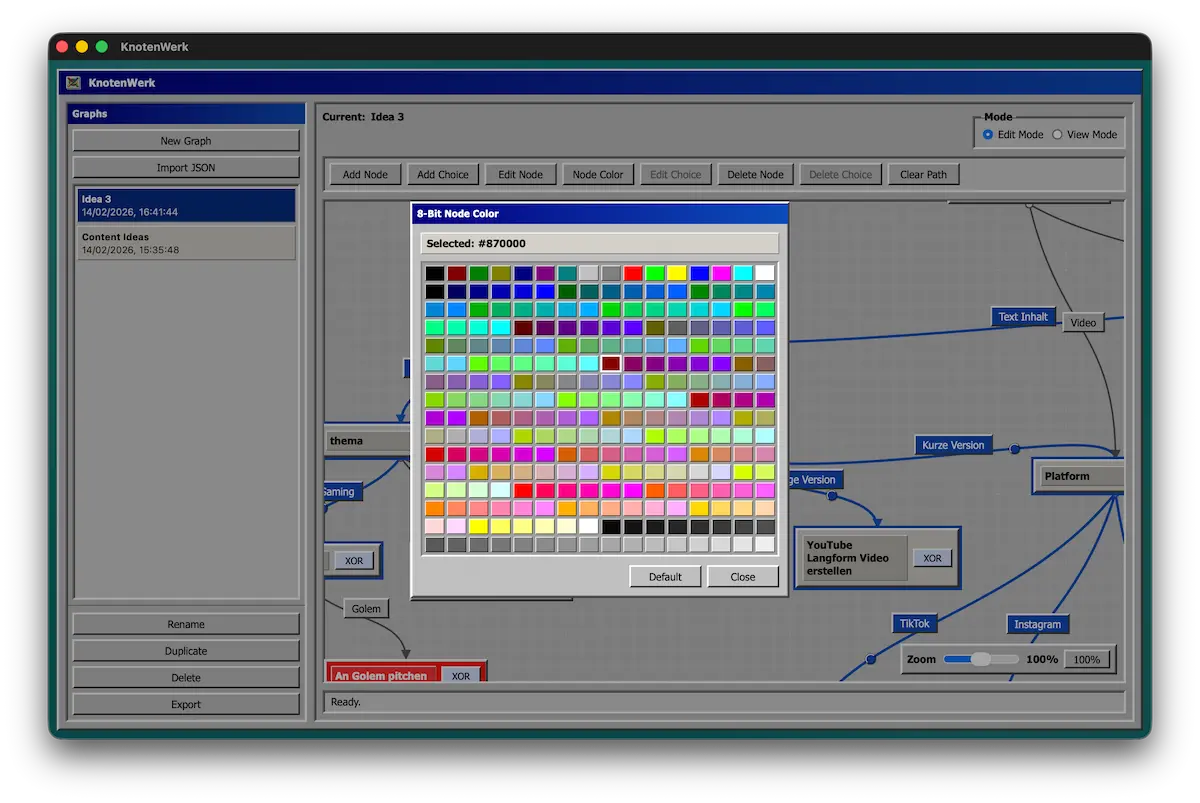
Task: Select the Idea 3 graph entry
Action: click(x=185, y=205)
